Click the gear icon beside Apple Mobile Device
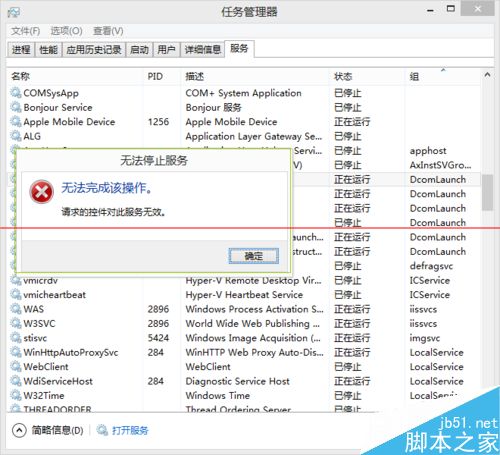This screenshot has width=500, height=455. click(16, 121)
